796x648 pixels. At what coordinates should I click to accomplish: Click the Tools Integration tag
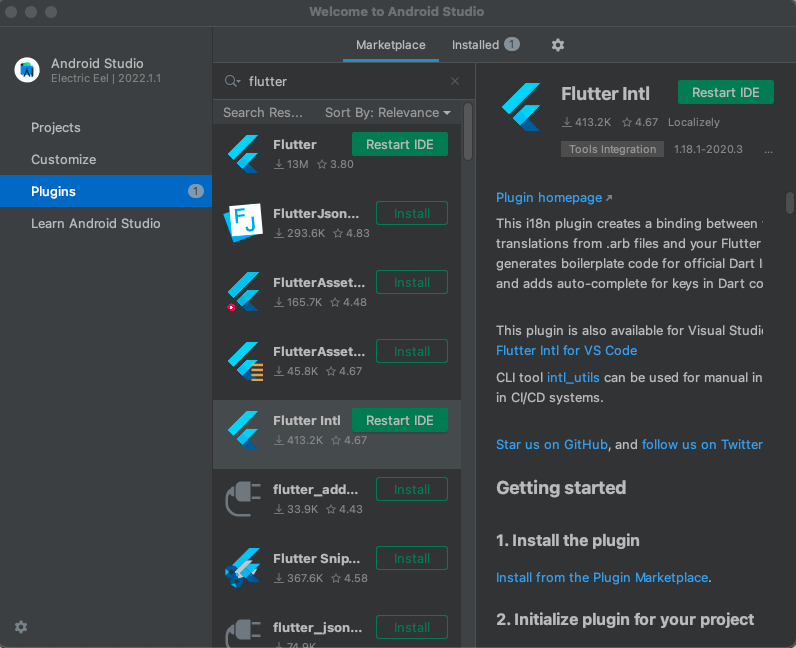click(612, 149)
